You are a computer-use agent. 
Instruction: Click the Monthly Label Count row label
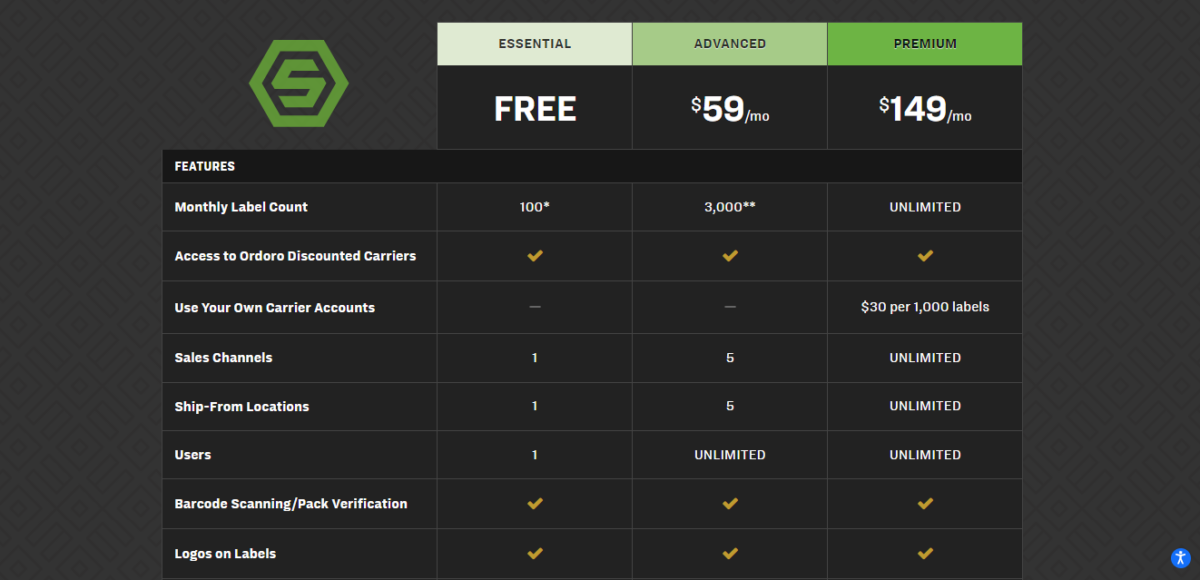(241, 207)
